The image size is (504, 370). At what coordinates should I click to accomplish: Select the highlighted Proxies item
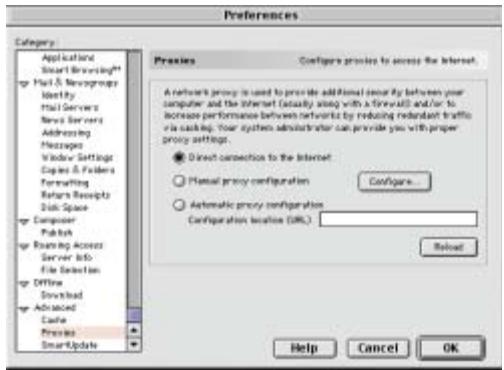[58, 333]
